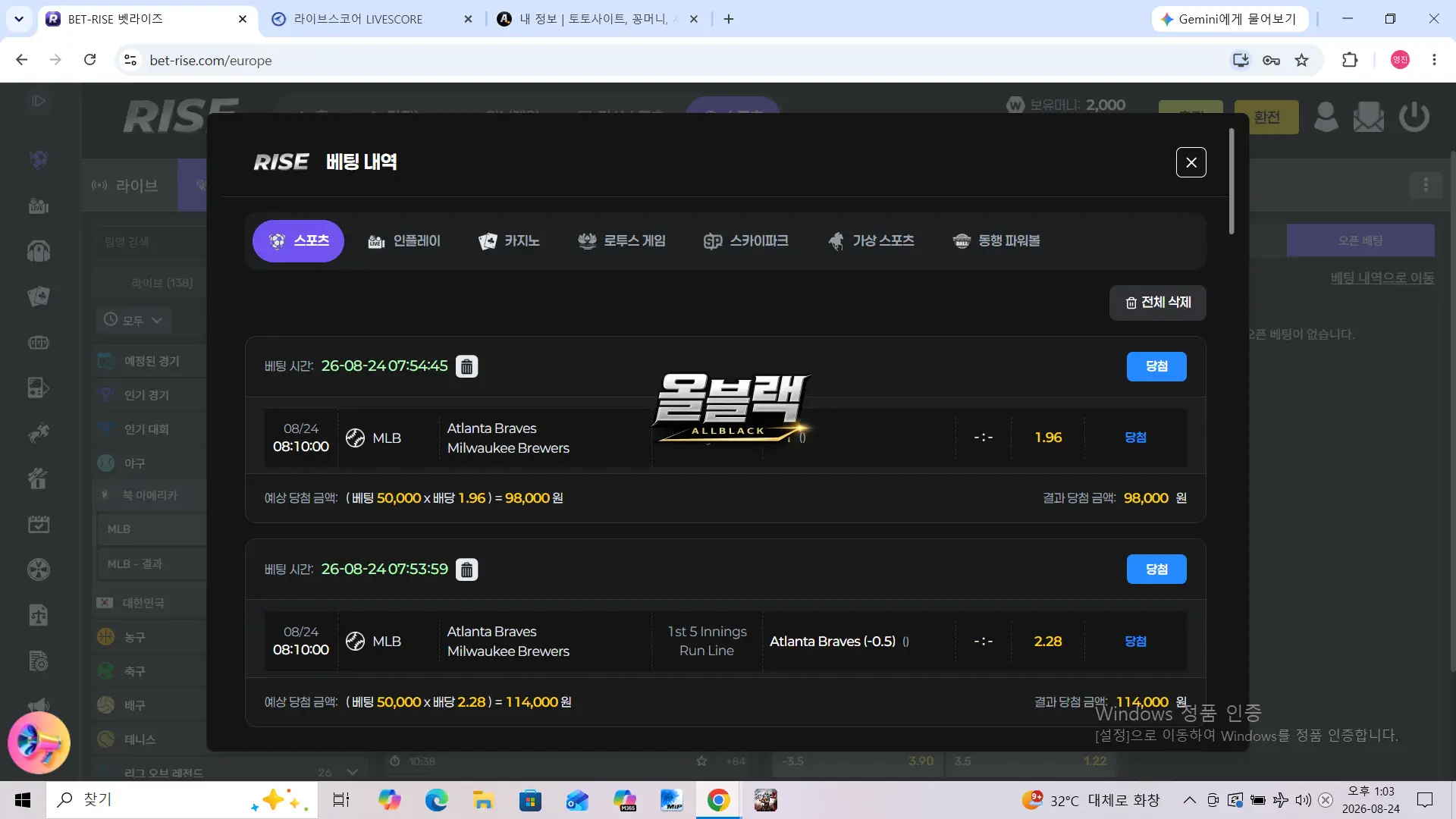Click the 전체 삭제 delete-all button
1456x819 pixels.
point(1158,303)
